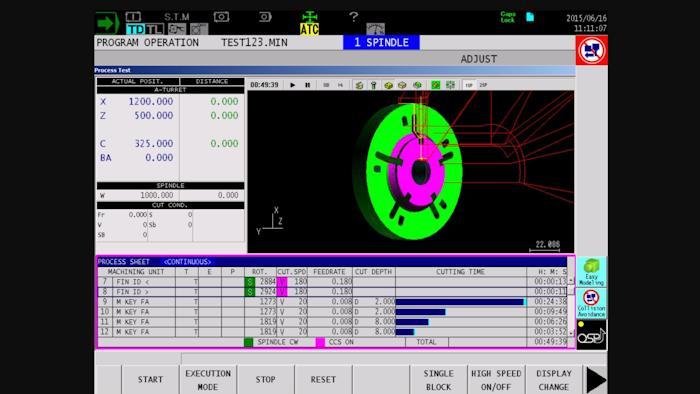The image size is (700, 394).
Task: Click the OSP logo icon
Action: point(592,334)
